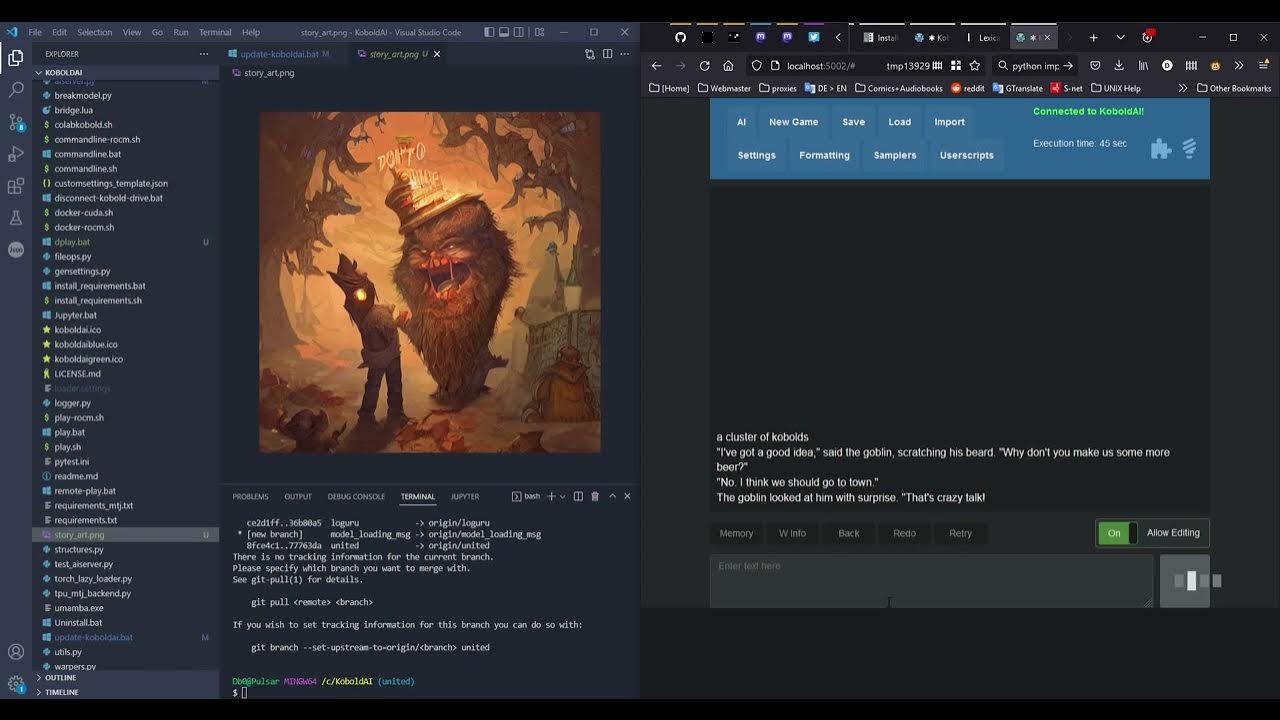Viewport: 1280px width, 720px height.
Task: Reload the page in Firefox
Action: [x=704, y=66]
